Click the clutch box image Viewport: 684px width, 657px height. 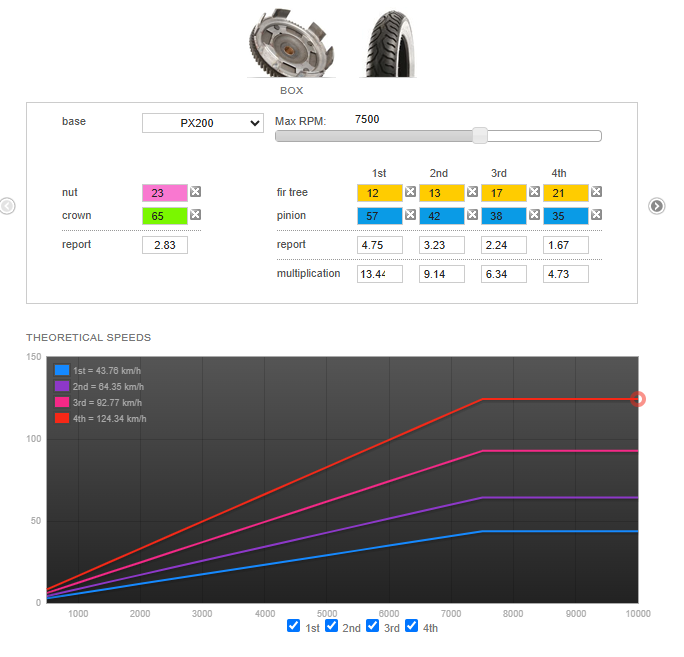[290, 45]
